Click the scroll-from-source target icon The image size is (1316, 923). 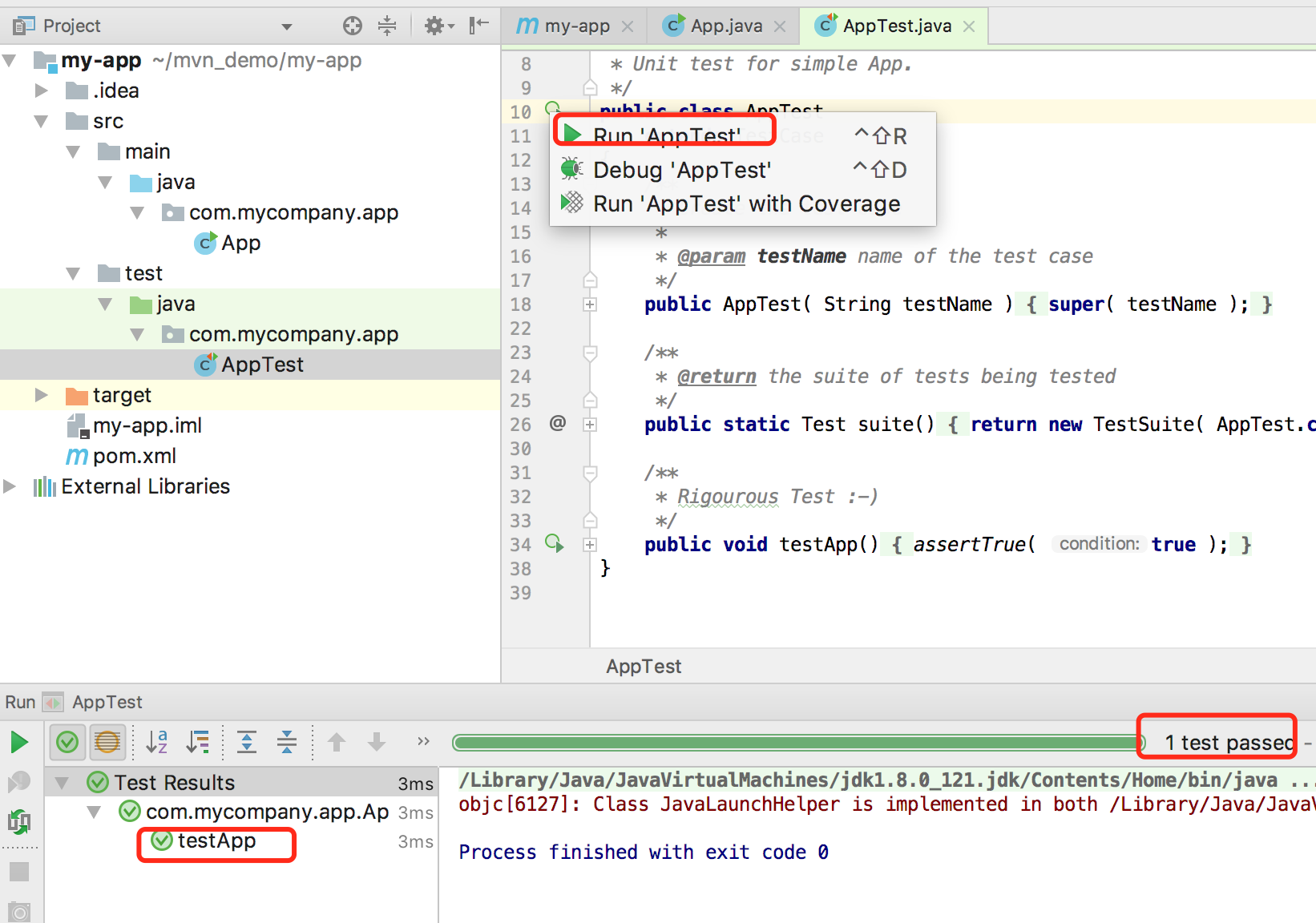point(353,26)
